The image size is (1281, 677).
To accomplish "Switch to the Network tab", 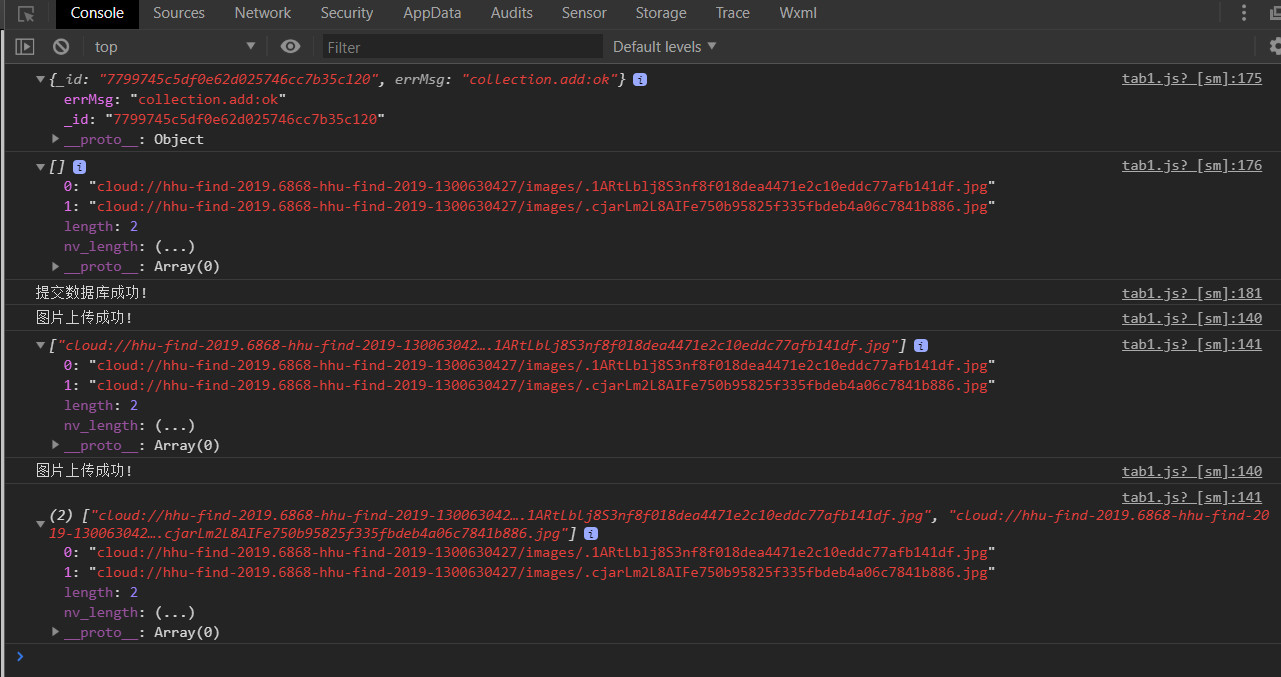I will point(262,13).
